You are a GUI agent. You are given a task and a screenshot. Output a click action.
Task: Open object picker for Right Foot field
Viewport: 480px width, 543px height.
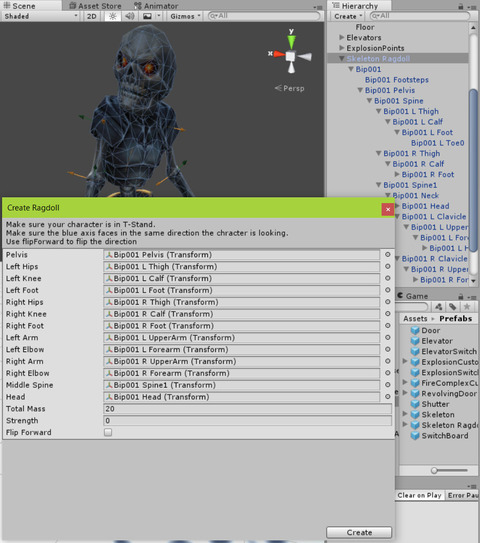point(388,326)
